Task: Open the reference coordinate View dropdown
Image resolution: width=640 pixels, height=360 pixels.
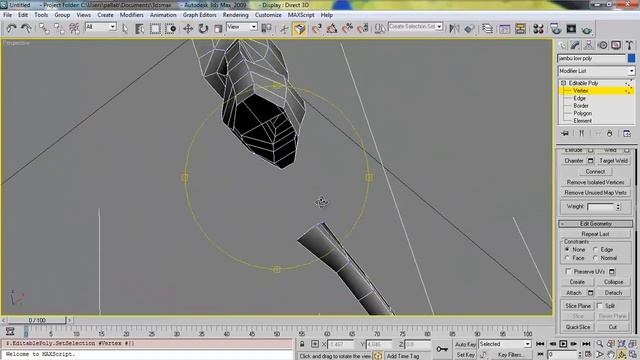Action: click(x=242, y=27)
